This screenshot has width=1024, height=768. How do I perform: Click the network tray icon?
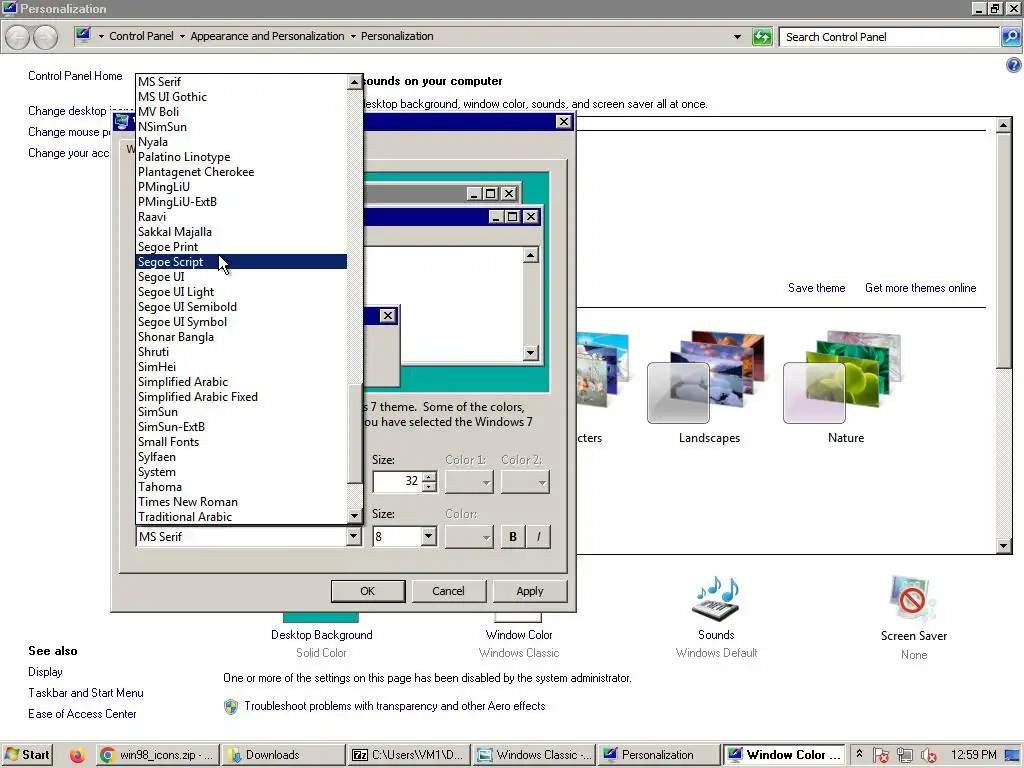(904, 756)
